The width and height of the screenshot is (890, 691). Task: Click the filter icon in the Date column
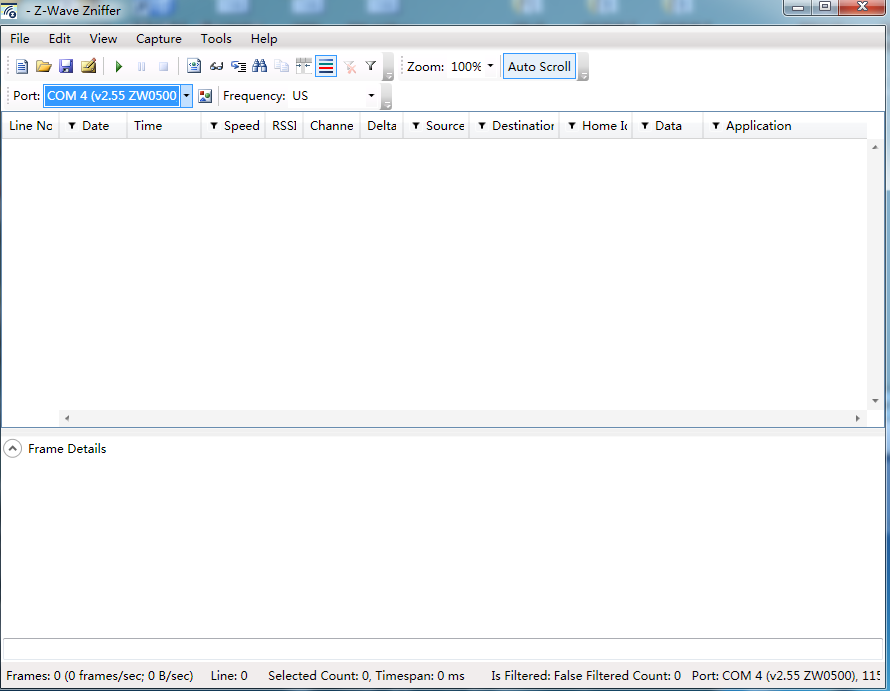(72, 125)
